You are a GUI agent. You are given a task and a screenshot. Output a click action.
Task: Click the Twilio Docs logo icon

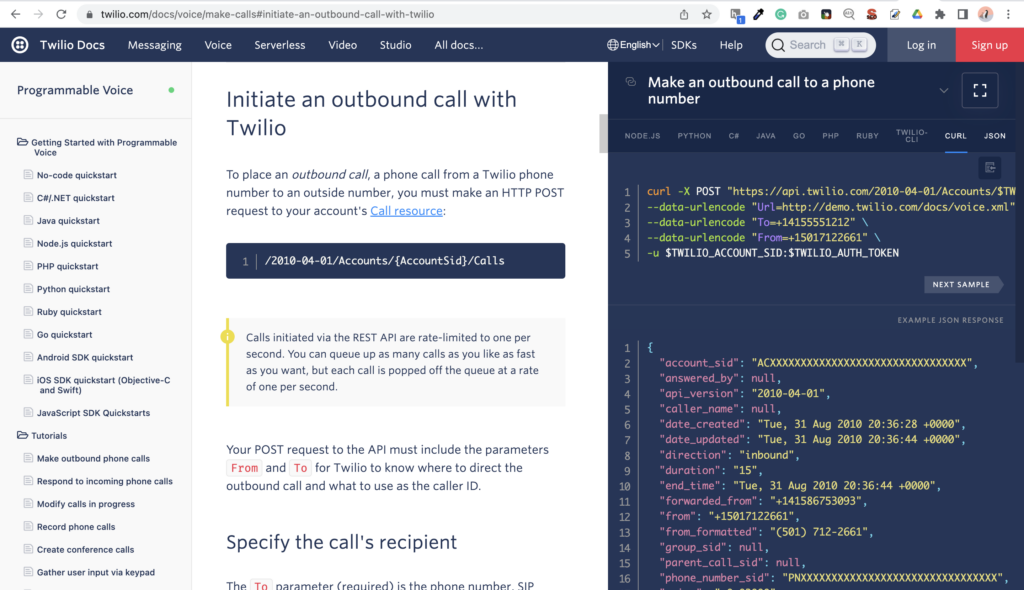[x=20, y=44]
